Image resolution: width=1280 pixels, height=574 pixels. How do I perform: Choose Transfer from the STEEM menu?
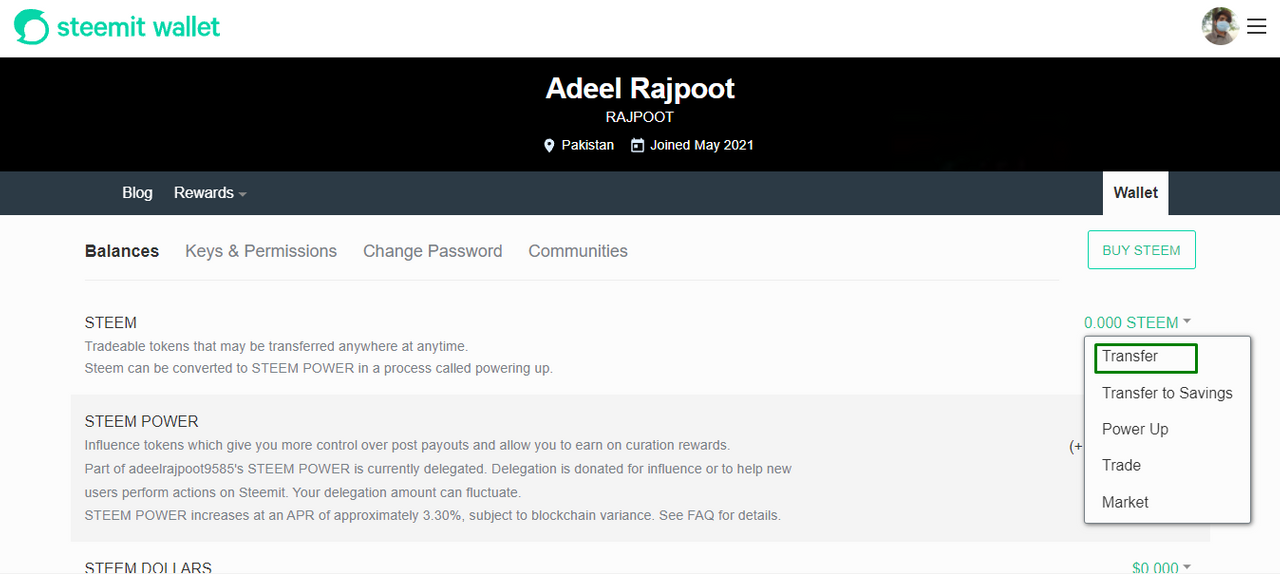pos(1130,357)
